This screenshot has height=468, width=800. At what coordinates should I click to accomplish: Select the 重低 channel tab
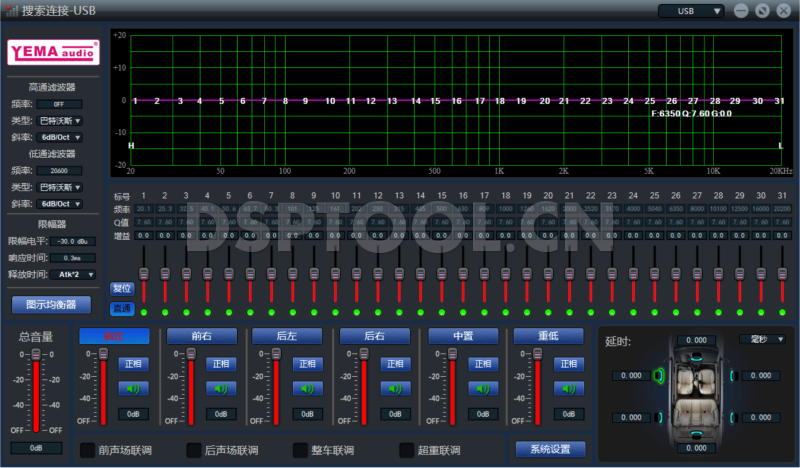coord(548,336)
